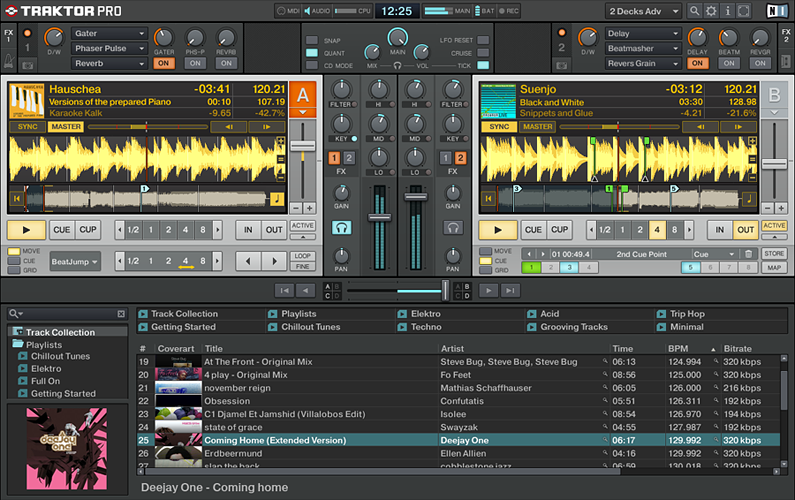
Task: Open Preferences with the gear icon
Action: click(x=711, y=11)
